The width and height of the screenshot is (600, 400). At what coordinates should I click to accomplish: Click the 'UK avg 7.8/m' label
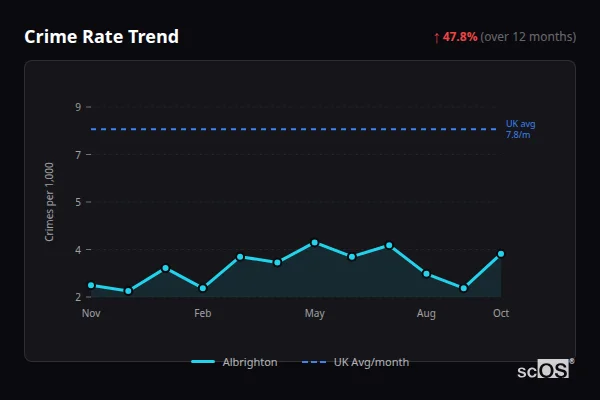pos(520,129)
